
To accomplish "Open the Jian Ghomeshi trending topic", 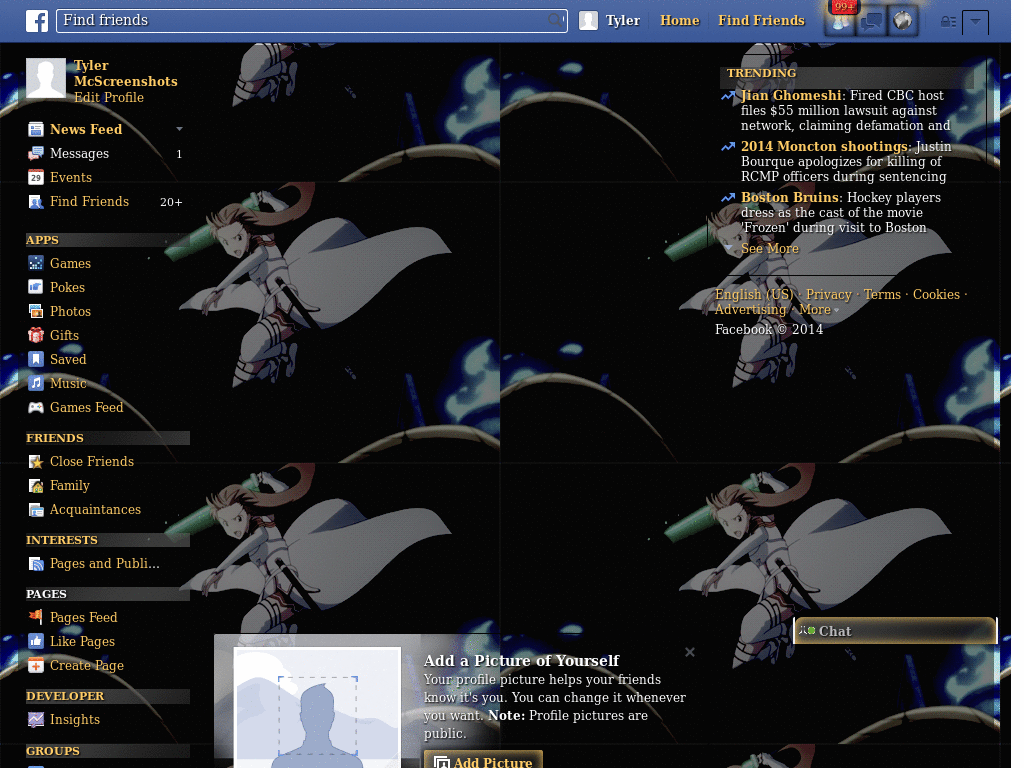I will (791, 95).
